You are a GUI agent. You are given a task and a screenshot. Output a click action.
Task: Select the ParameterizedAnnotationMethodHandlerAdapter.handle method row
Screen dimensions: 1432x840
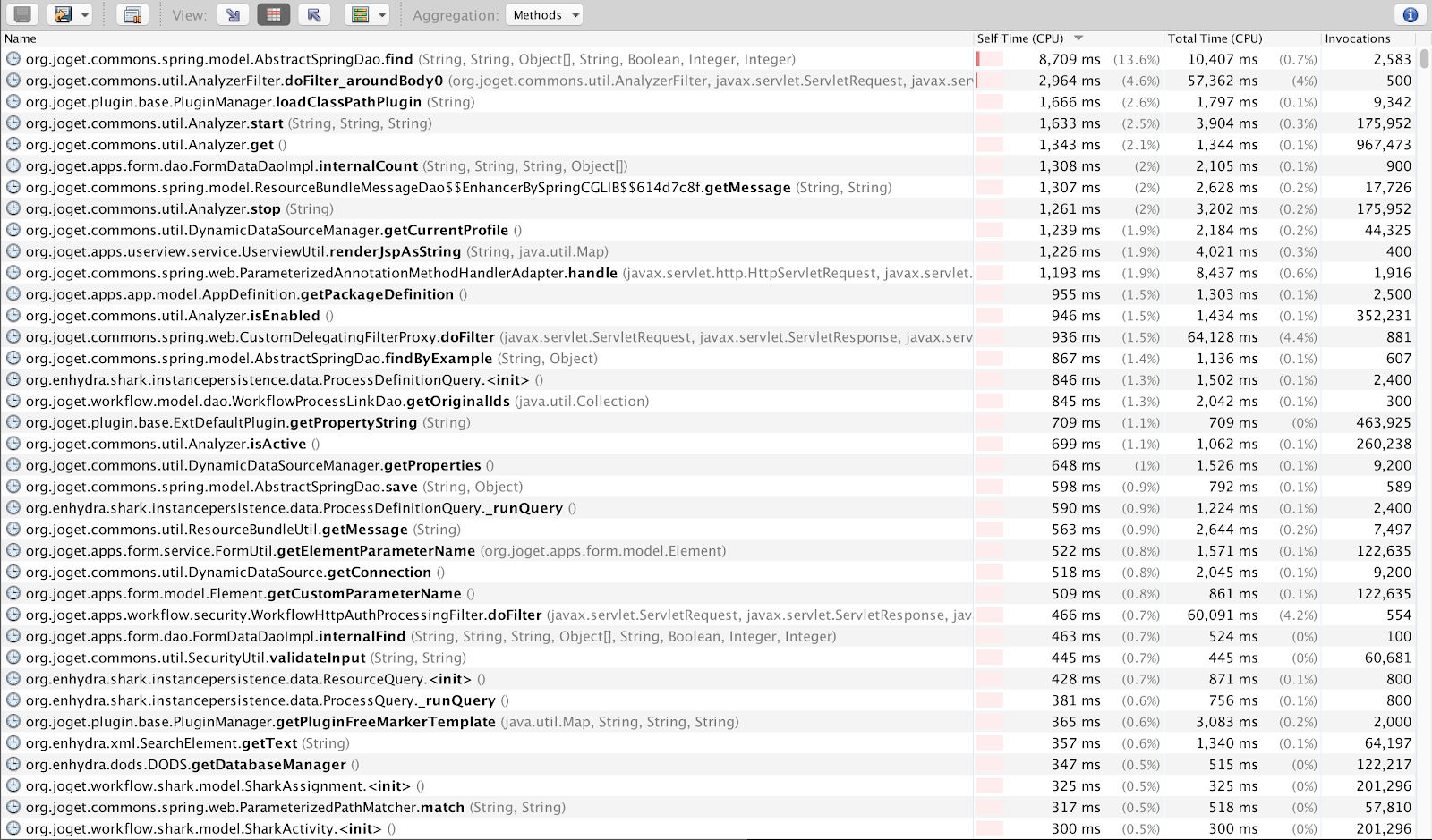coord(709,273)
